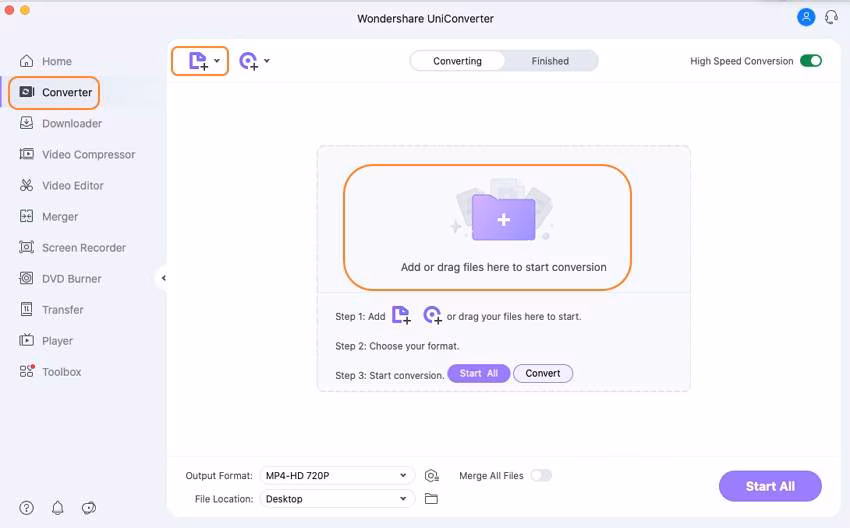This screenshot has width=850, height=528.
Task: Open Player from sidebar label
Action: click(x=57, y=341)
